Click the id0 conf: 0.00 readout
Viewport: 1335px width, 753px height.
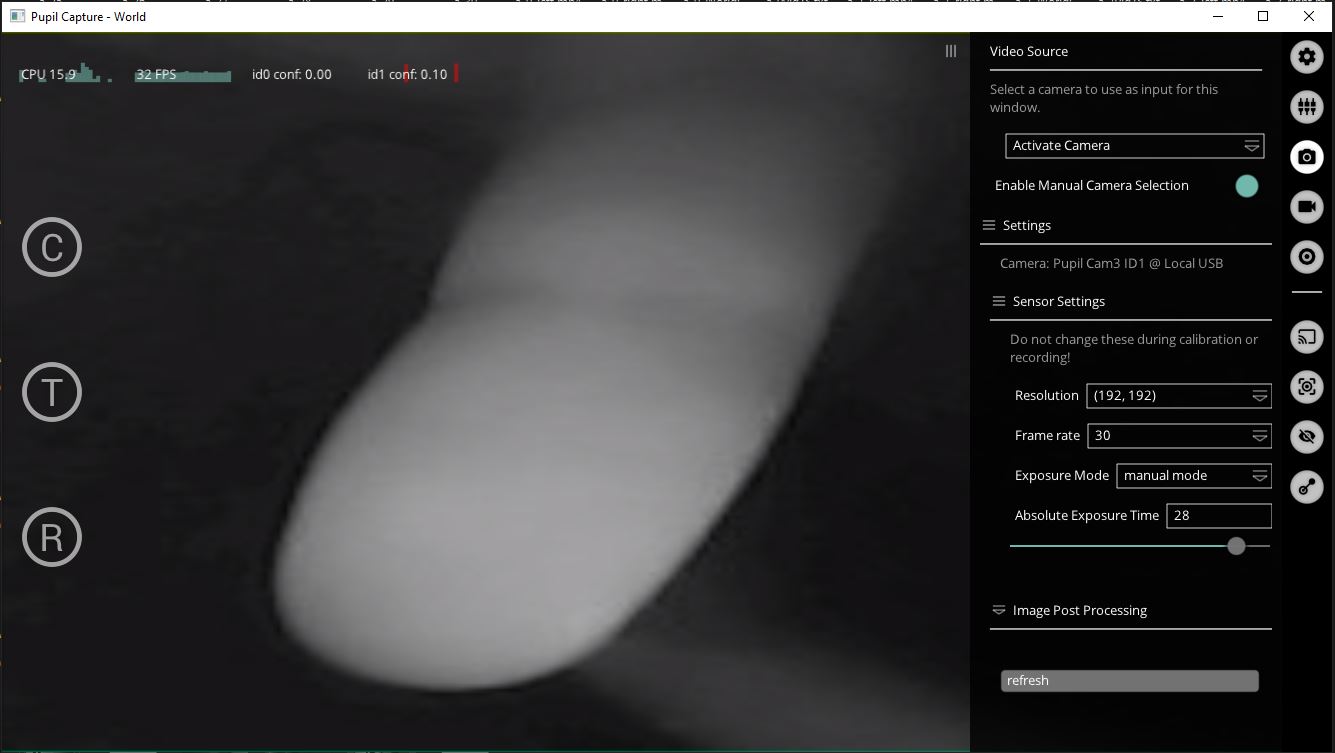292,74
